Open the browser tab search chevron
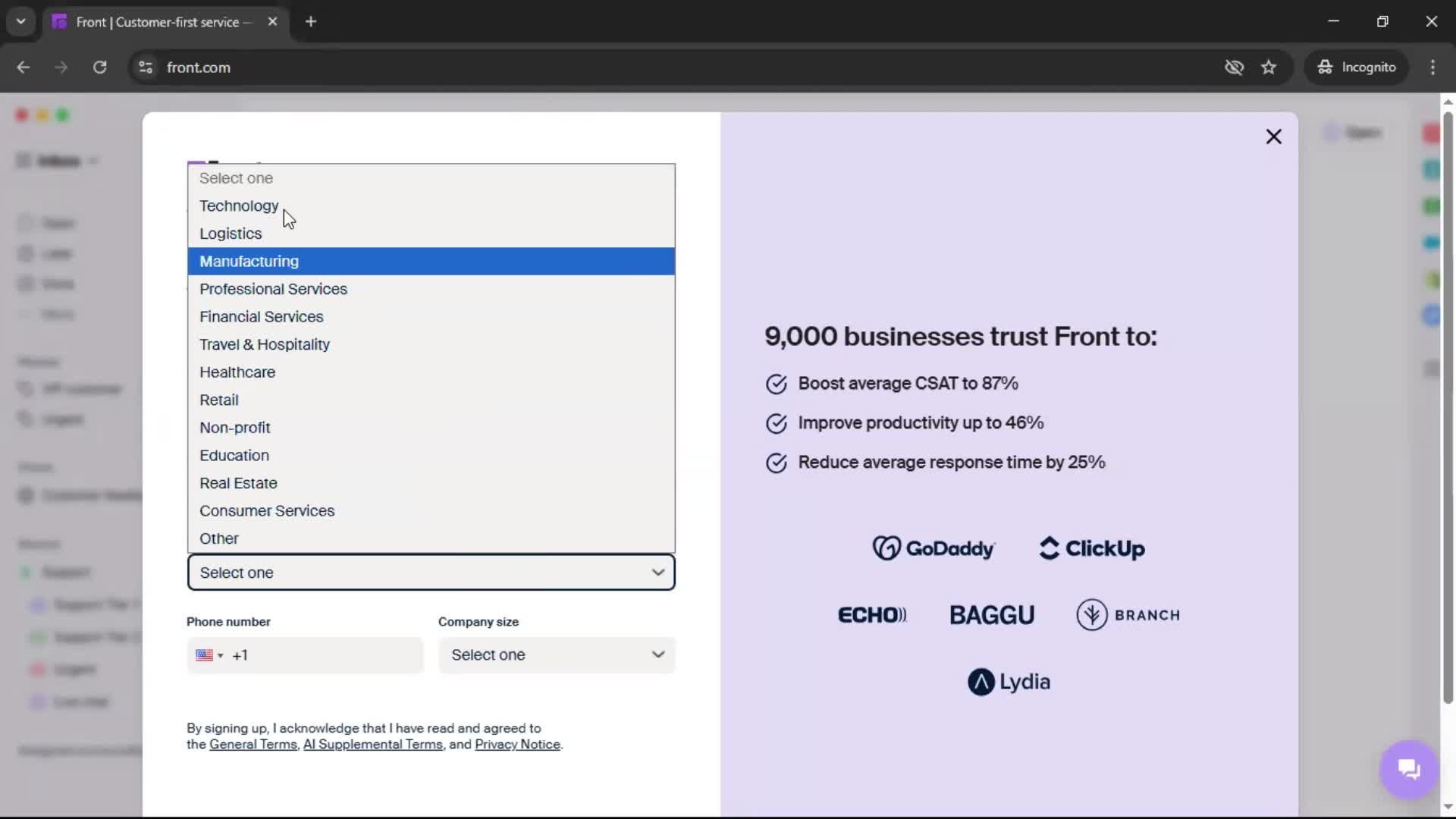Image resolution: width=1456 pixels, height=819 pixels. 20,21
